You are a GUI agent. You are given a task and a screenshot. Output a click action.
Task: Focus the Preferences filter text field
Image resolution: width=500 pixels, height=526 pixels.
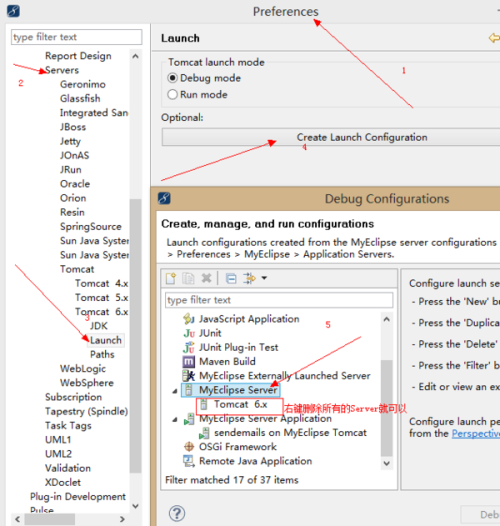tap(77, 37)
